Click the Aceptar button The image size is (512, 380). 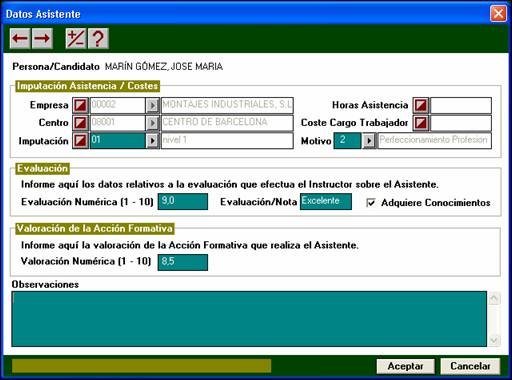pos(405,366)
